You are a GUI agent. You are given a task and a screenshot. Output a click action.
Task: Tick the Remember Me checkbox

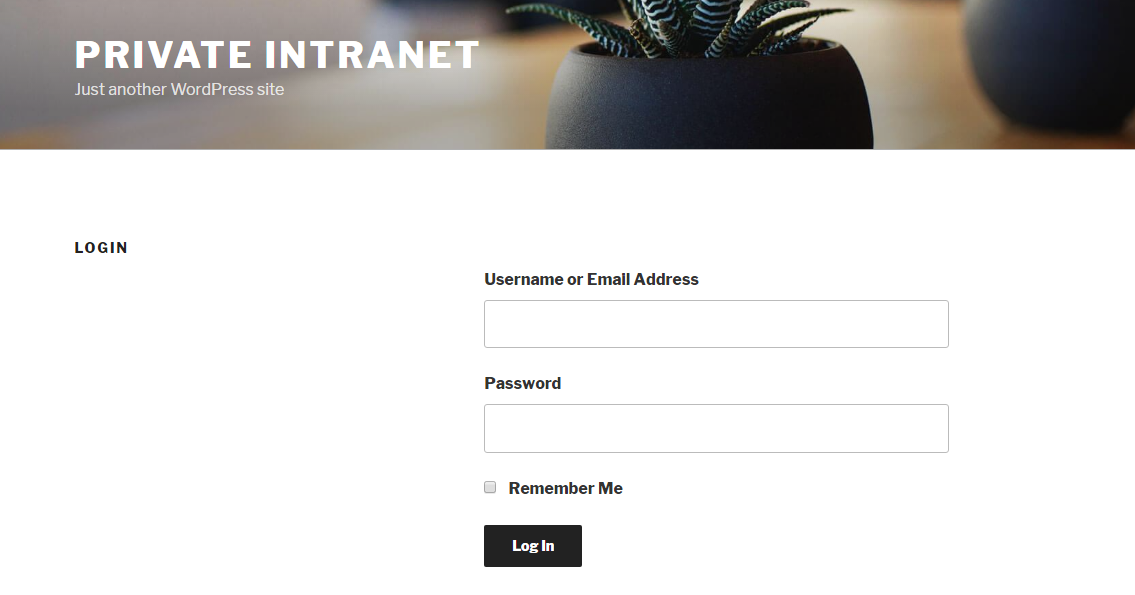pos(490,487)
